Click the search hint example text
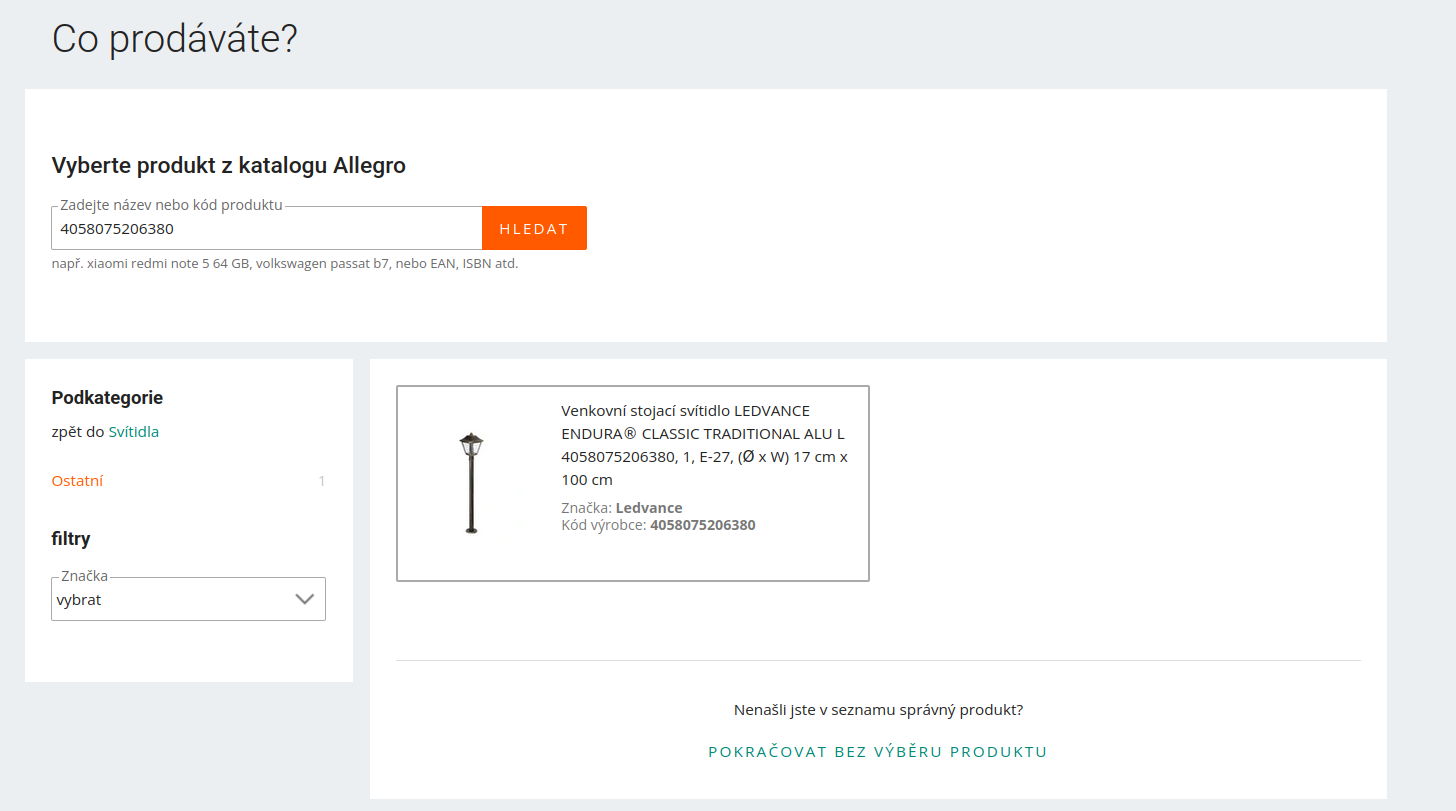This screenshot has height=811, width=1456. click(285, 263)
